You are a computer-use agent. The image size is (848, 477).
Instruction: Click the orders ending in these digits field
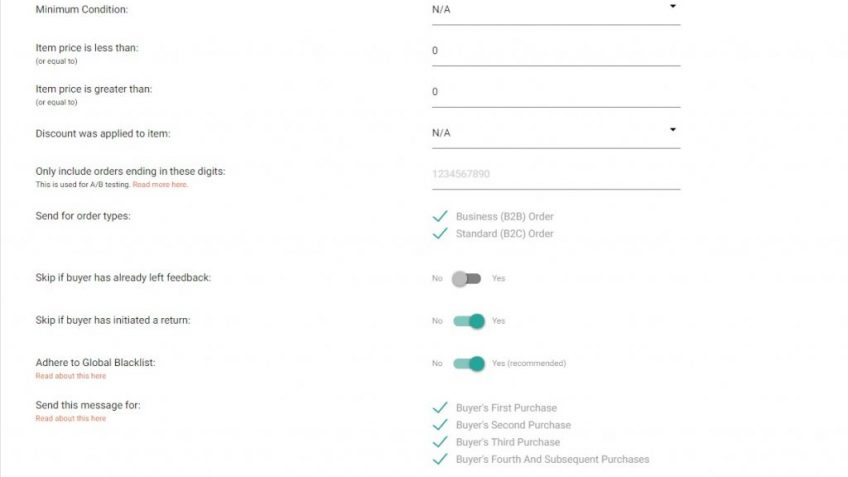point(556,176)
